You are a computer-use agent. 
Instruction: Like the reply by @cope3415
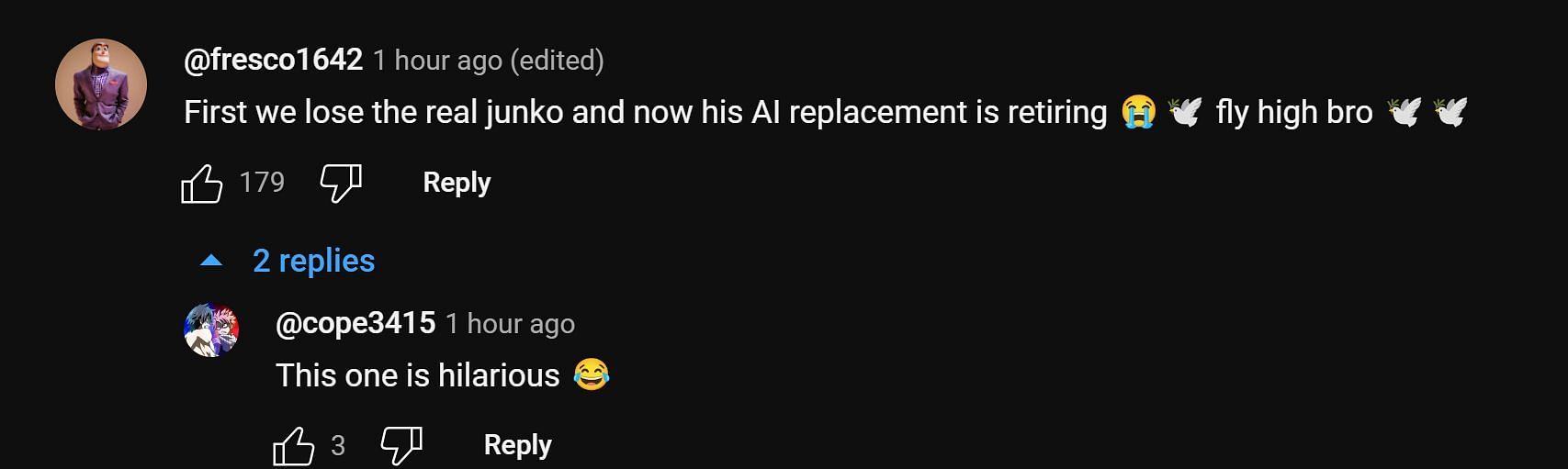(x=294, y=447)
